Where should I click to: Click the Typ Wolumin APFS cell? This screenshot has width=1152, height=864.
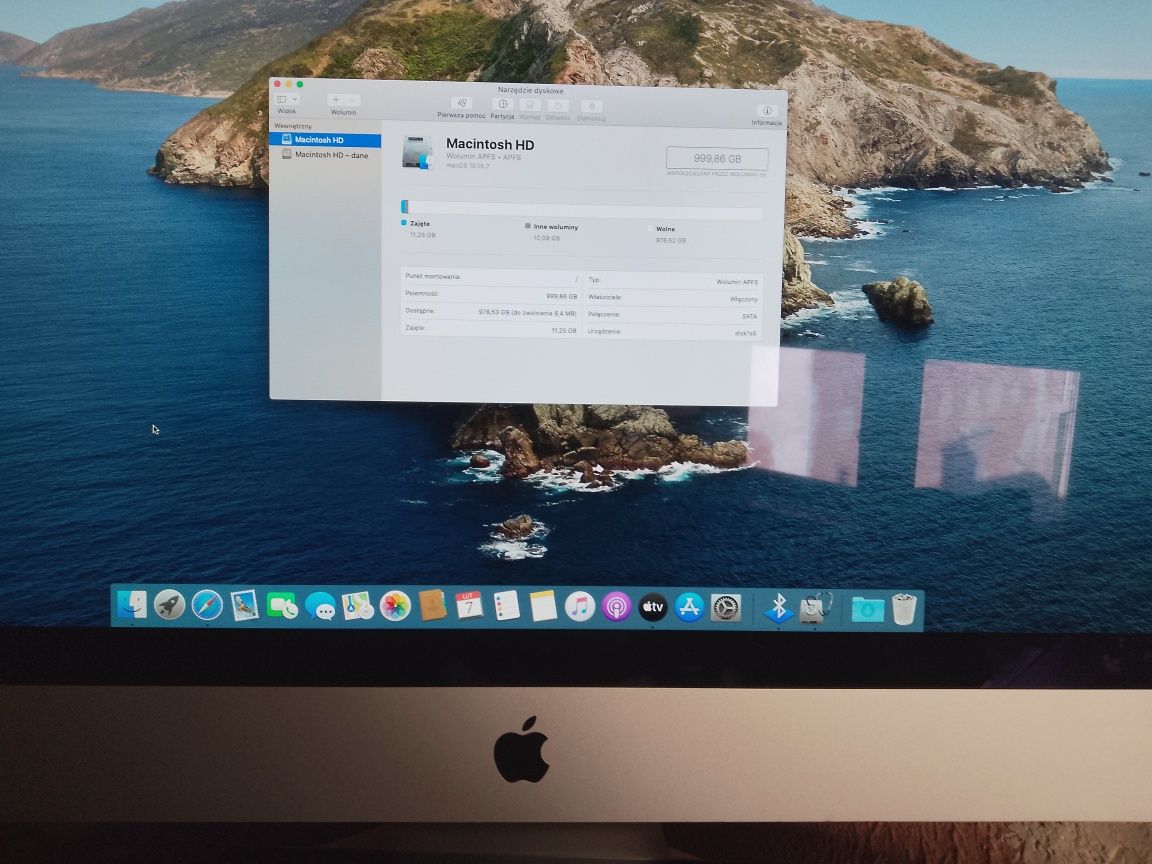coord(673,281)
